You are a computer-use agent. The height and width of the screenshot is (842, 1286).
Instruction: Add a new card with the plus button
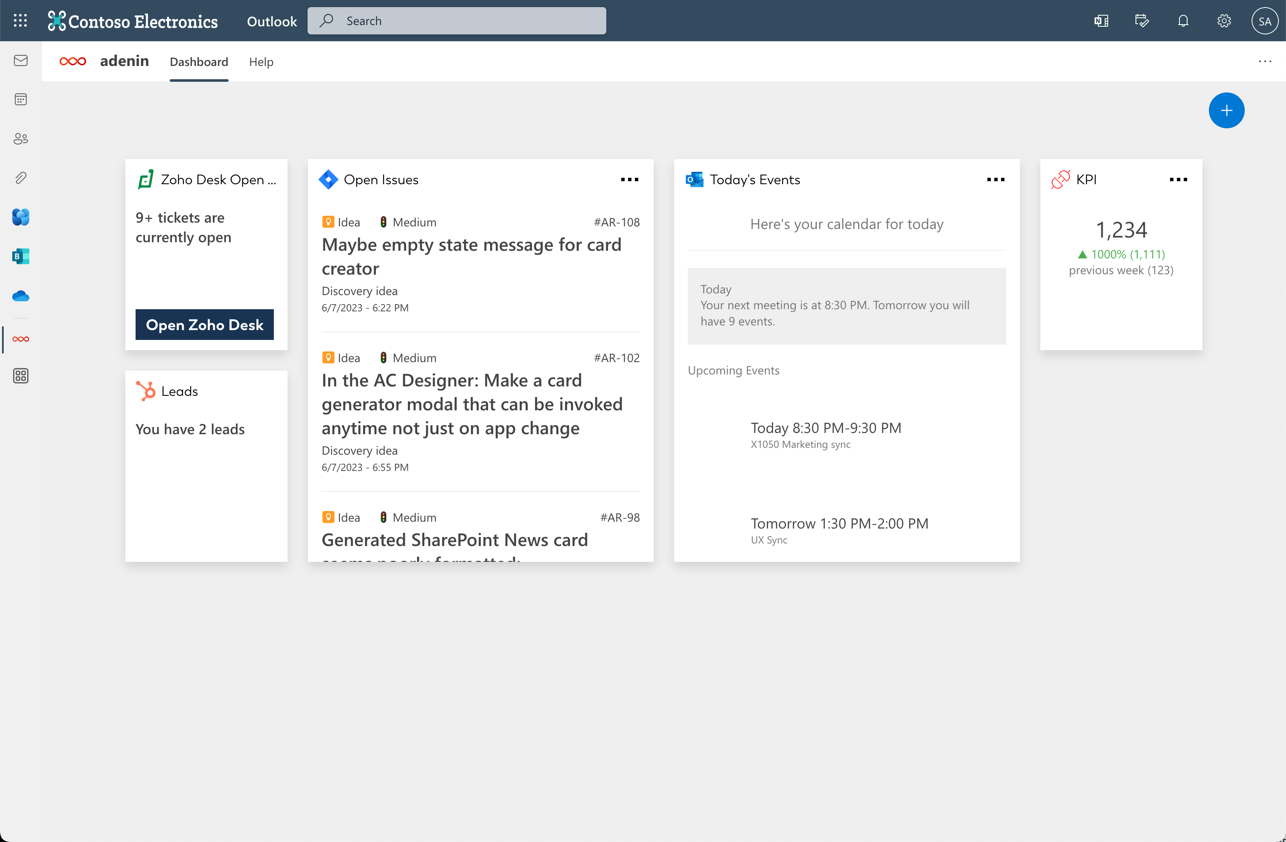(1227, 110)
